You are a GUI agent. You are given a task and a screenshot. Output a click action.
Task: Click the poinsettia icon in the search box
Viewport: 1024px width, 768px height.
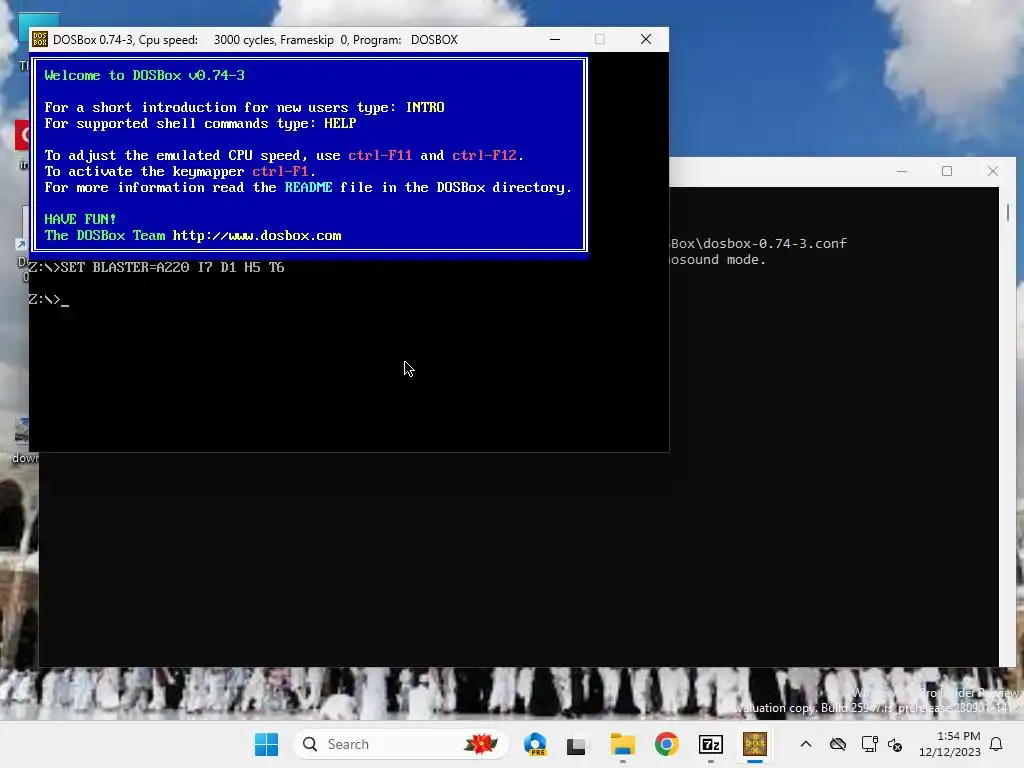[481, 744]
